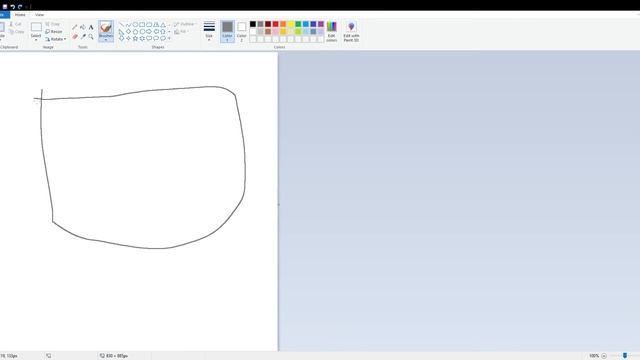Choose the Rectangle shape
This screenshot has height=360, width=640.
click(142, 24)
